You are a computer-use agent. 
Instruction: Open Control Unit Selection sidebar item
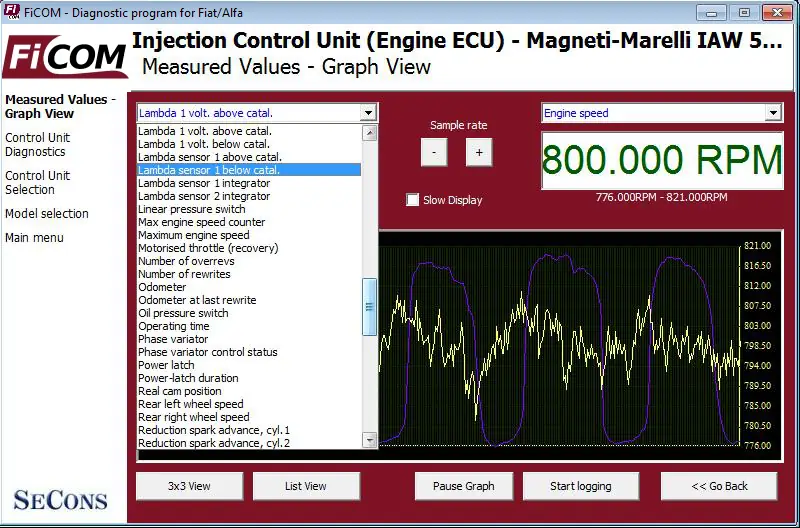click(37, 183)
